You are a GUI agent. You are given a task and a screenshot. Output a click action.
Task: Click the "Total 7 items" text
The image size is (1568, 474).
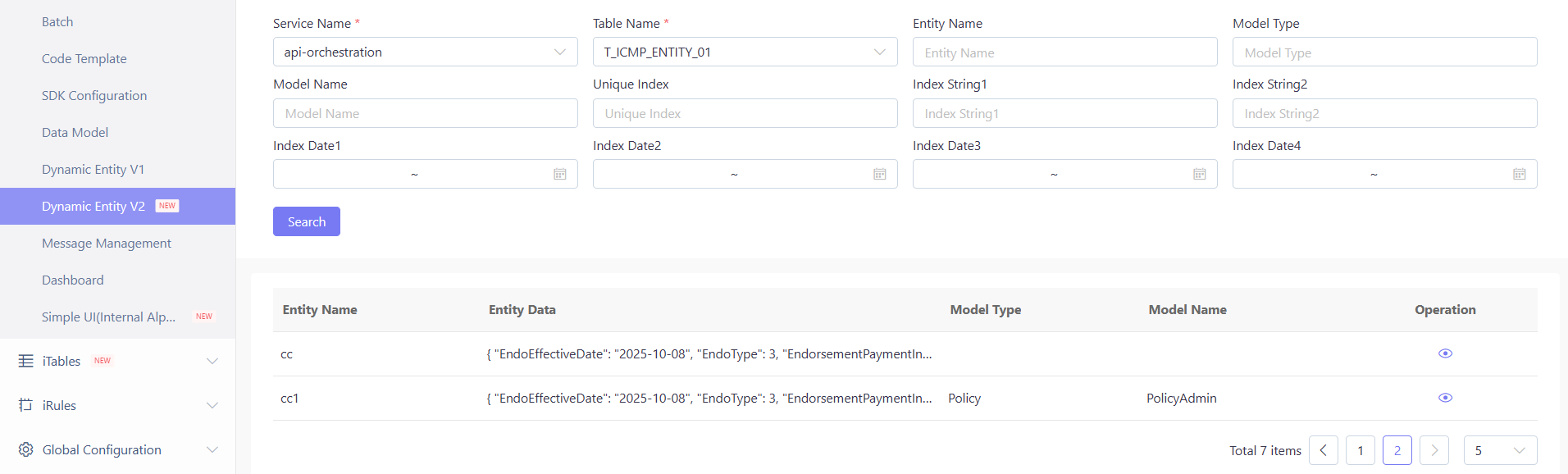point(1265,451)
